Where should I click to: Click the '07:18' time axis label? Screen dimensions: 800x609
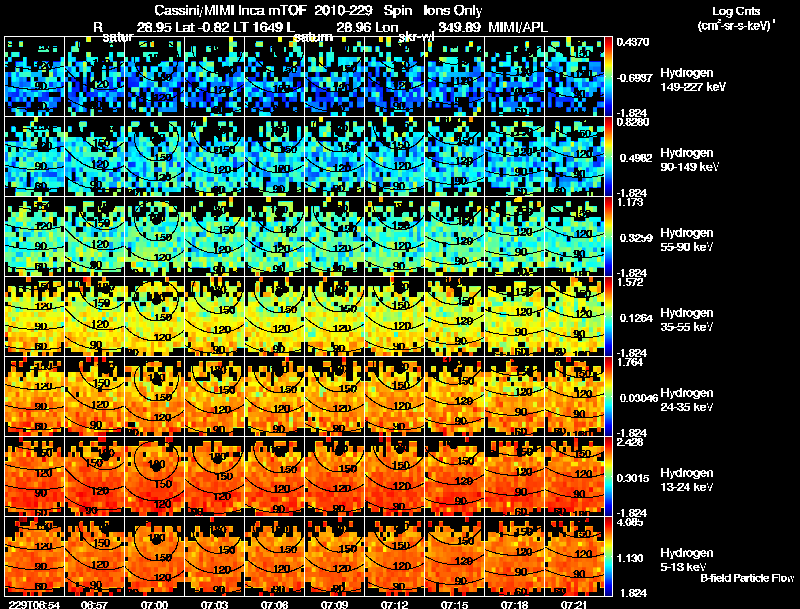514,604
